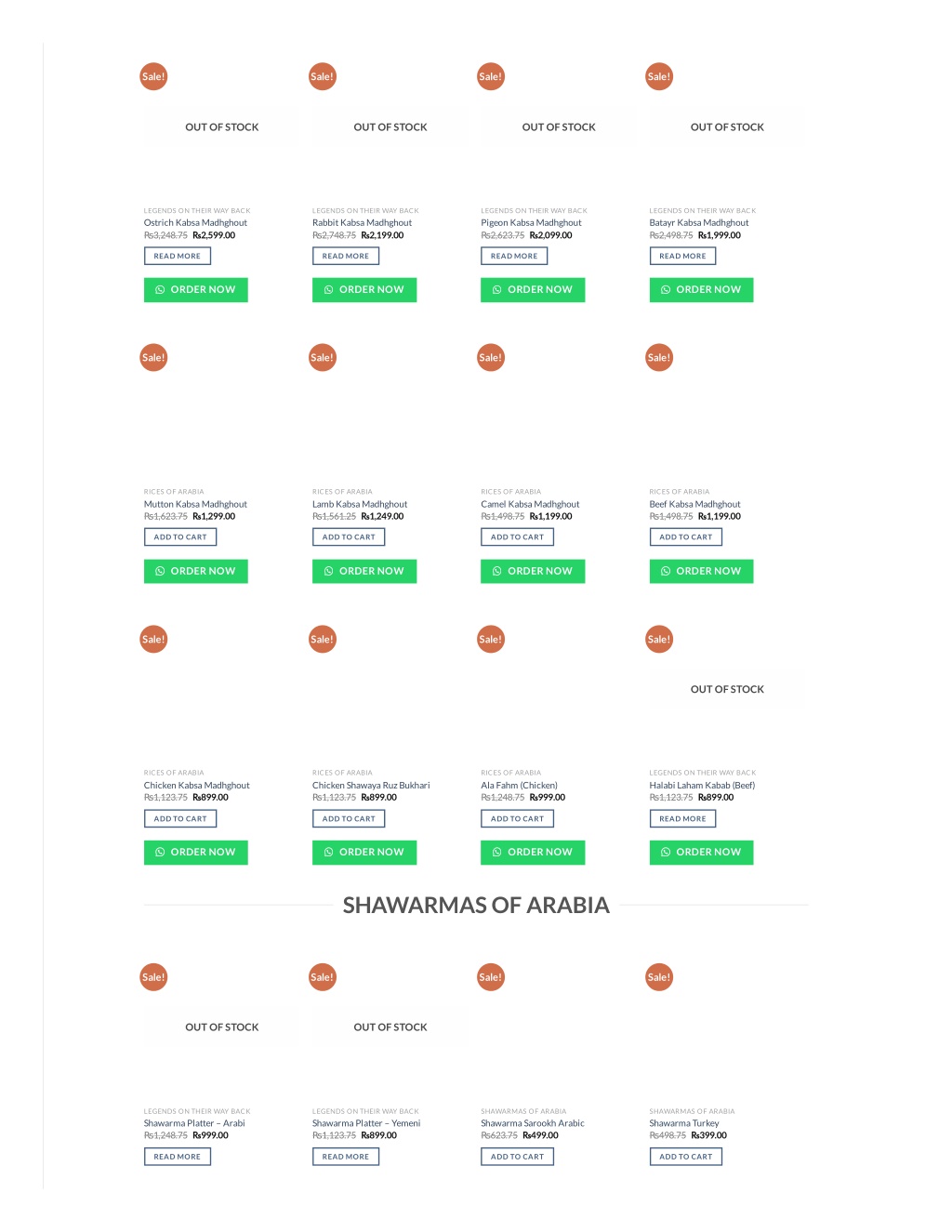Order Mutton Kabsa Madghhout via Order Now
The height and width of the screenshot is (1232, 952).
tap(196, 571)
